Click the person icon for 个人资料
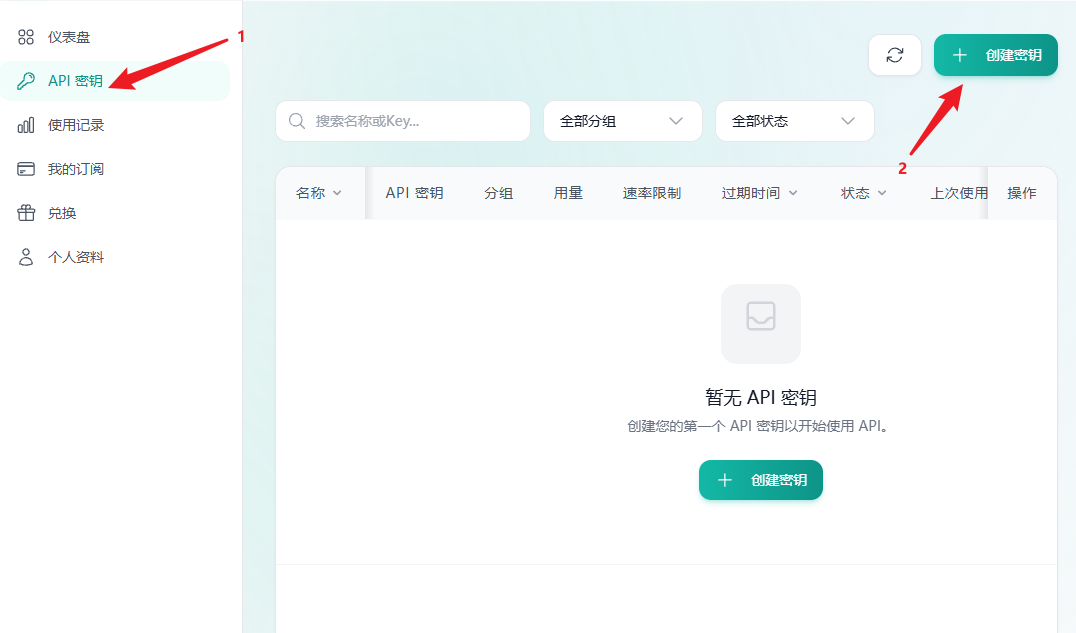This screenshot has width=1076, height=633. [x=25, y=257]
